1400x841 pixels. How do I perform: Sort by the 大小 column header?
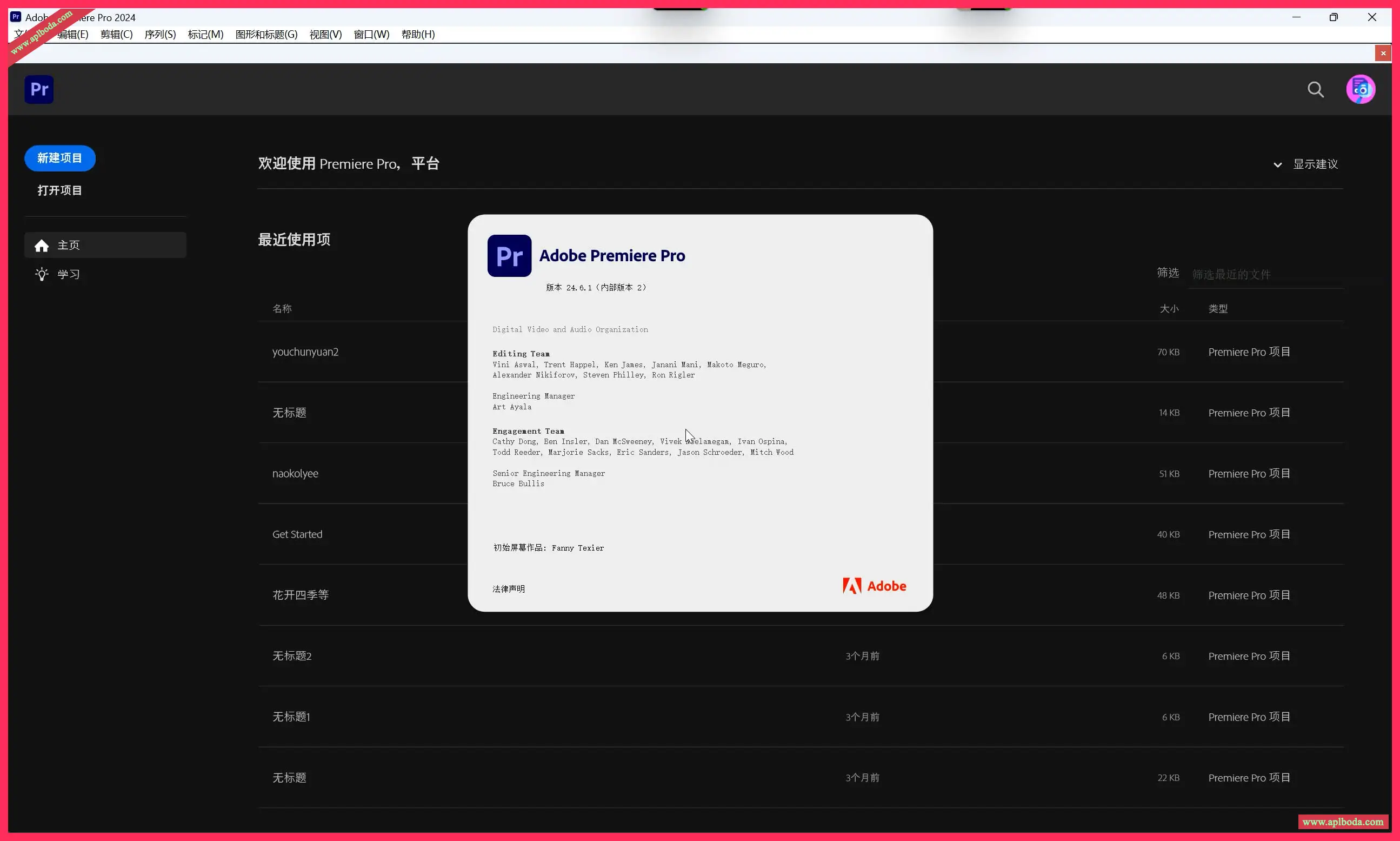[1169, 309]
